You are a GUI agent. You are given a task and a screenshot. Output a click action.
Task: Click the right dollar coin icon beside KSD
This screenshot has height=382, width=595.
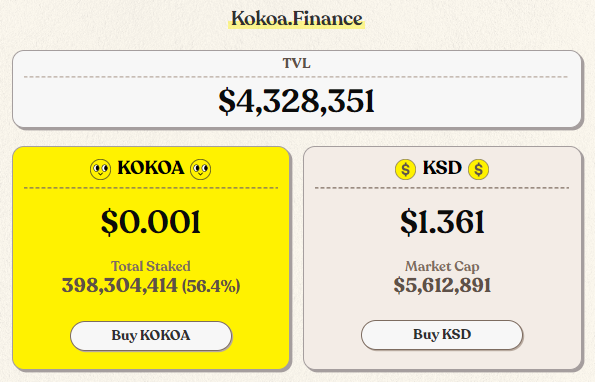[479, 169]
